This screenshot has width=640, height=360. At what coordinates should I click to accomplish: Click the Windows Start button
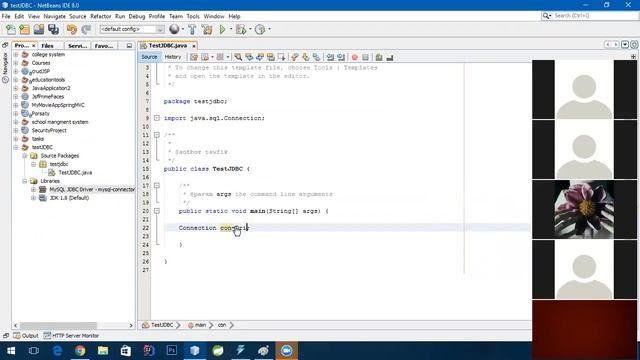pos(11,351)
